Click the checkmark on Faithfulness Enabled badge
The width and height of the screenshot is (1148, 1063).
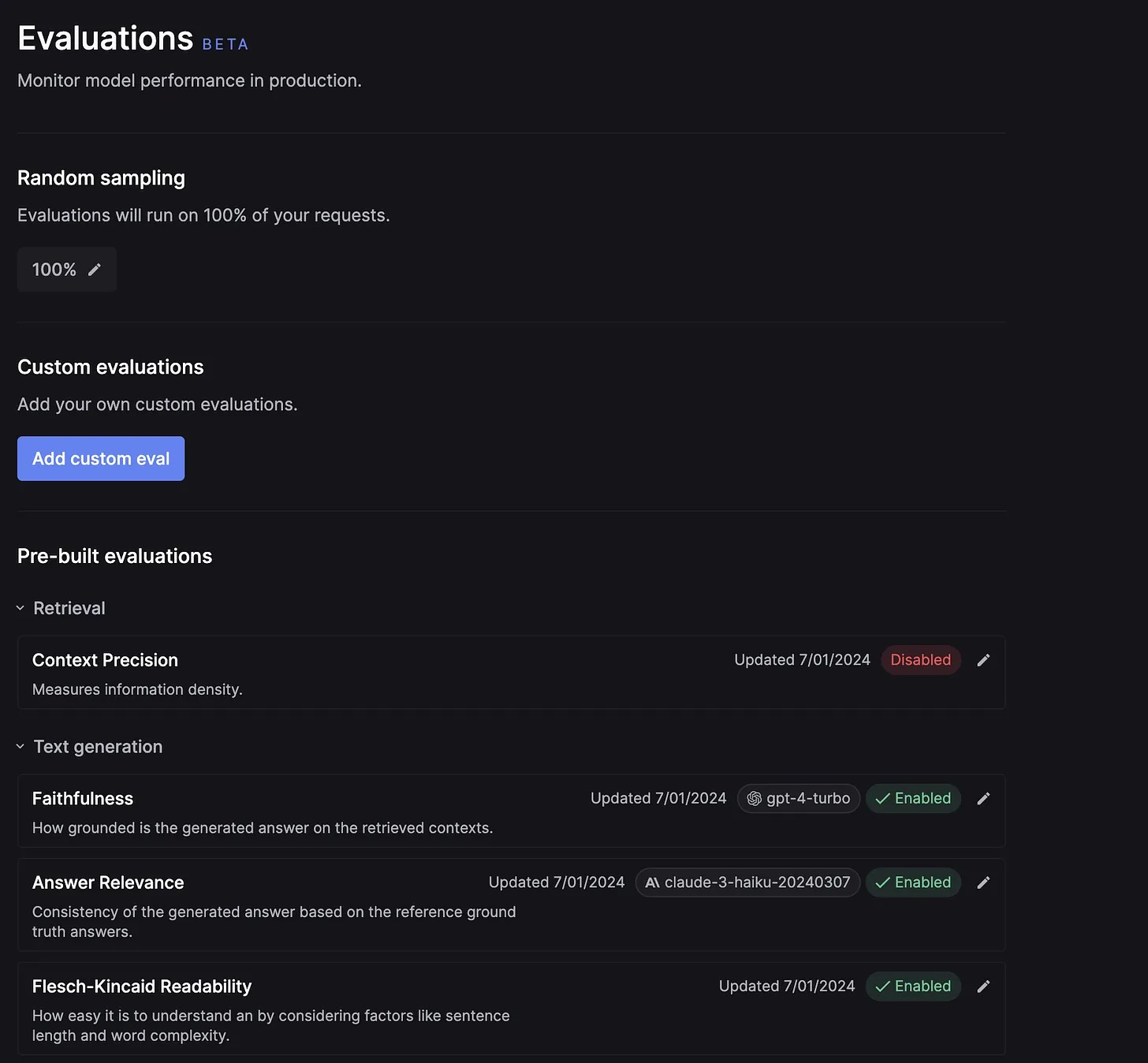[x=883, y=798]
